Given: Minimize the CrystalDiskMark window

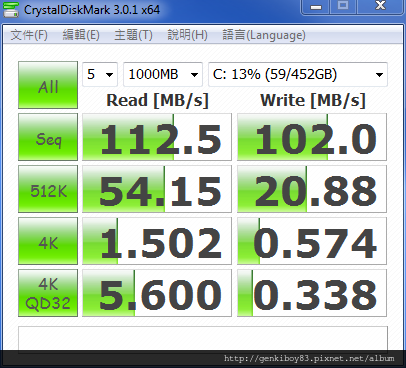Looking at the screenshot, I should [316, 7].
